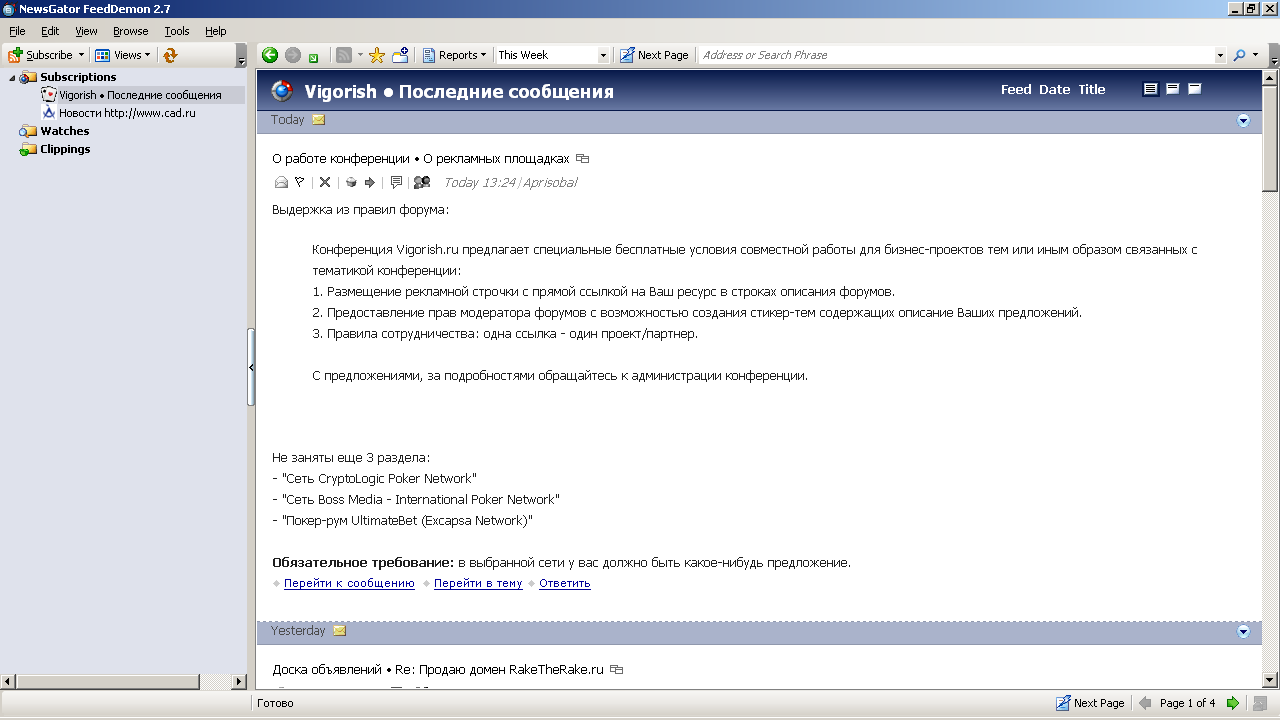This screenshot has height=720, width=1280.
Task: Collapse the Subscriptions folder tree
Action: coord(13,78)
